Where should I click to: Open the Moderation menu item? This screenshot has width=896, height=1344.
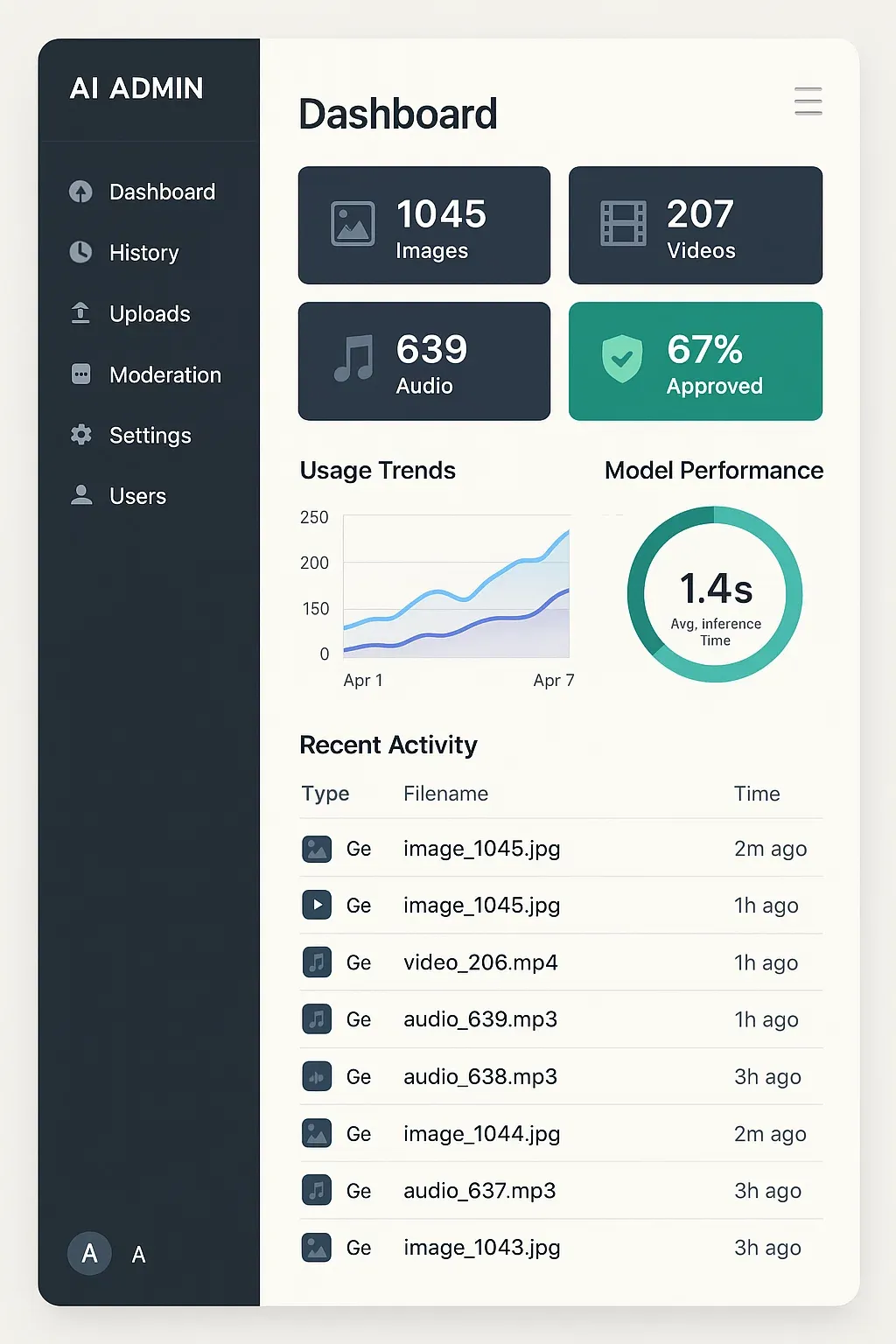[x=164, y=374]
